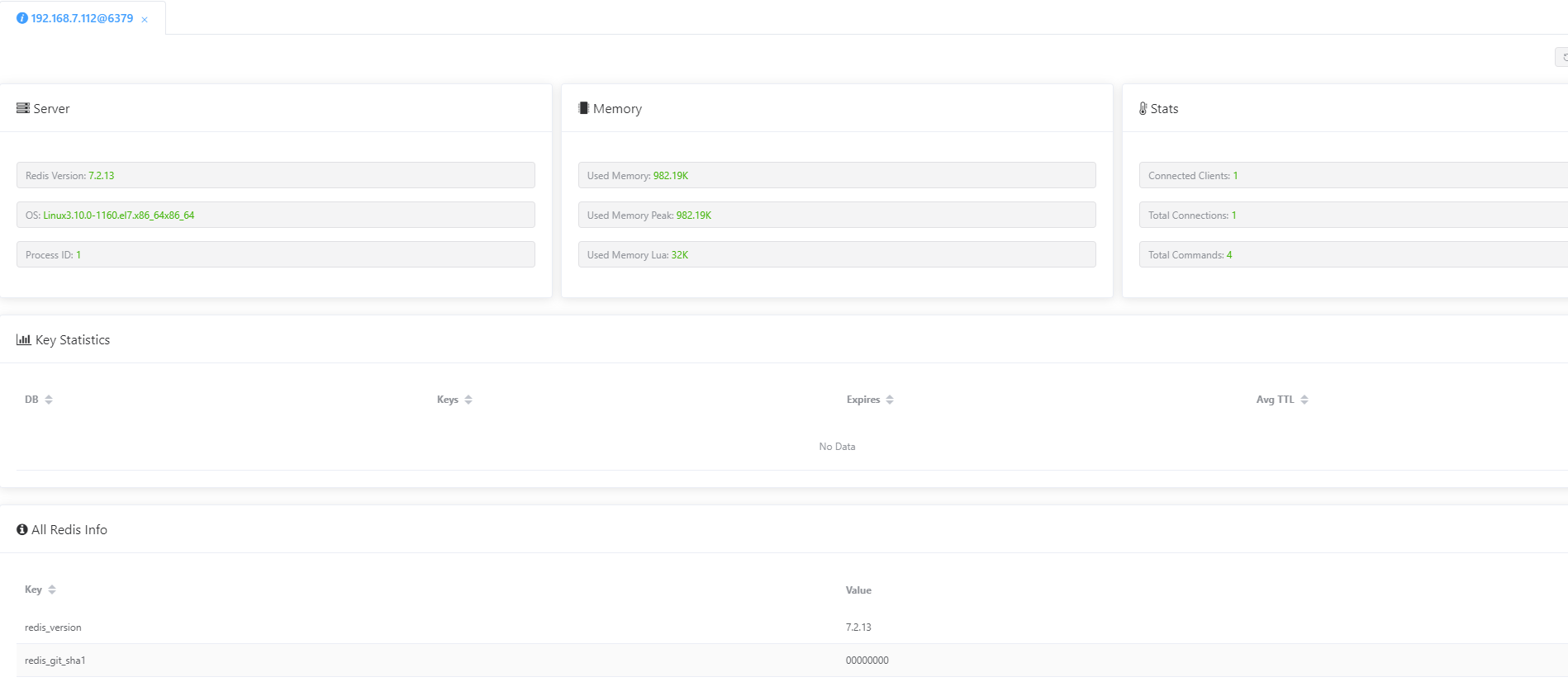Sort table by Expires column
Screen dimensions: 1568x682
pyautogui.click(x=890, y=400)
